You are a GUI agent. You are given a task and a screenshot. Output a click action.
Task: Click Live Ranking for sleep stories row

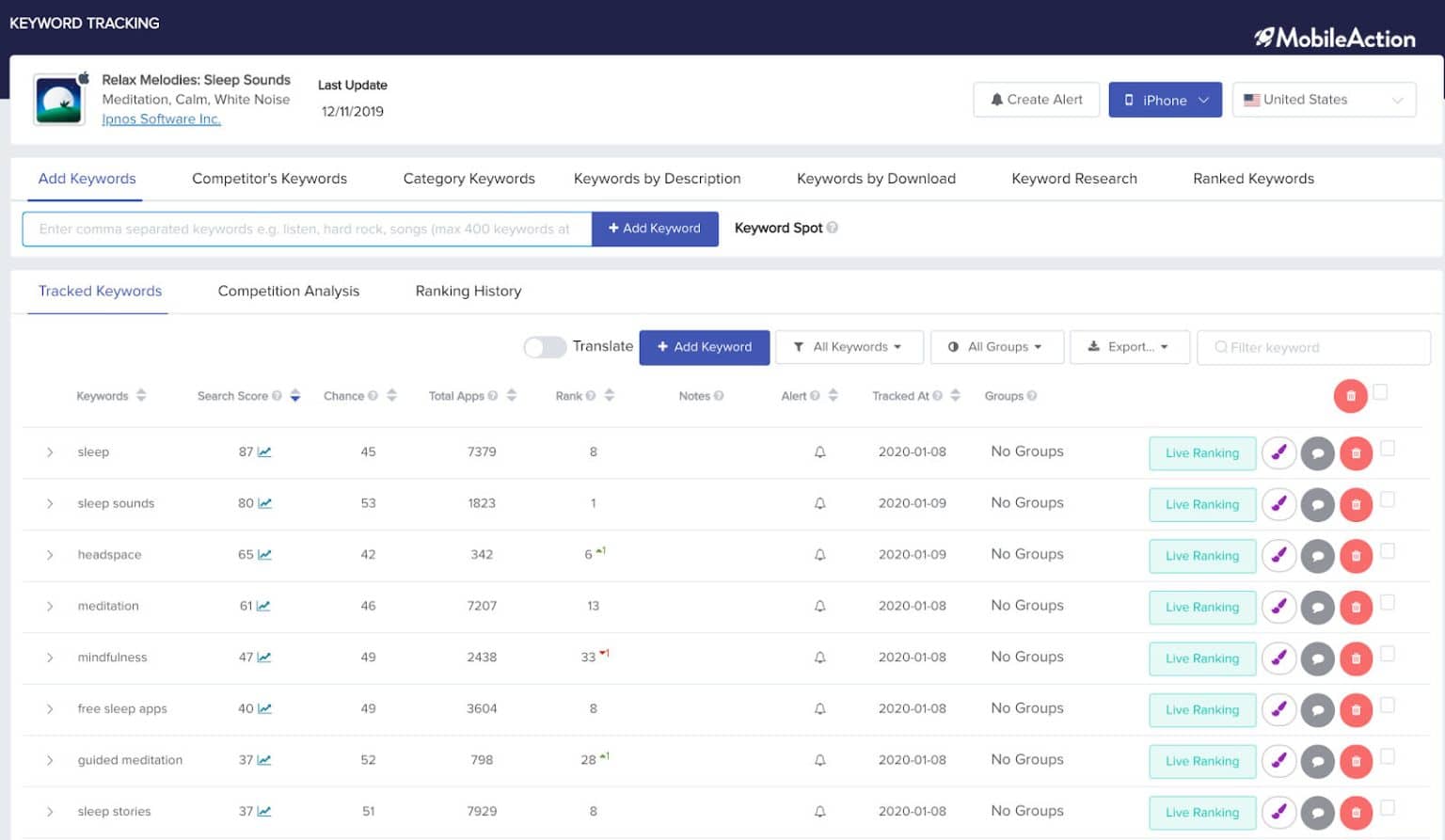pos(1202,813)
